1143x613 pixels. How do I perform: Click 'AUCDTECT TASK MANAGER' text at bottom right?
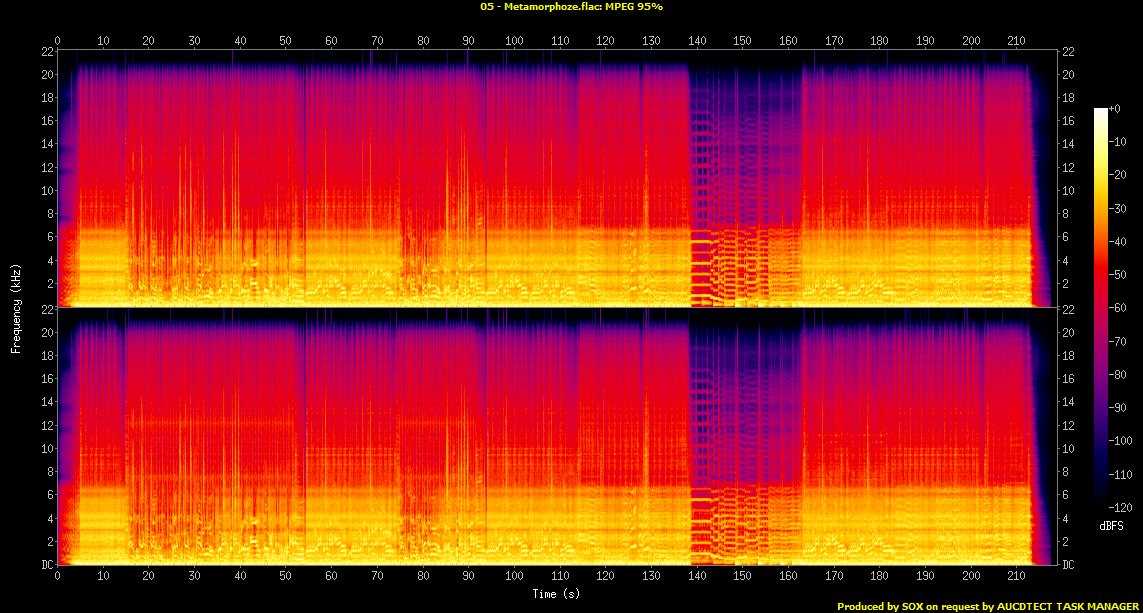pos(1068,606)
